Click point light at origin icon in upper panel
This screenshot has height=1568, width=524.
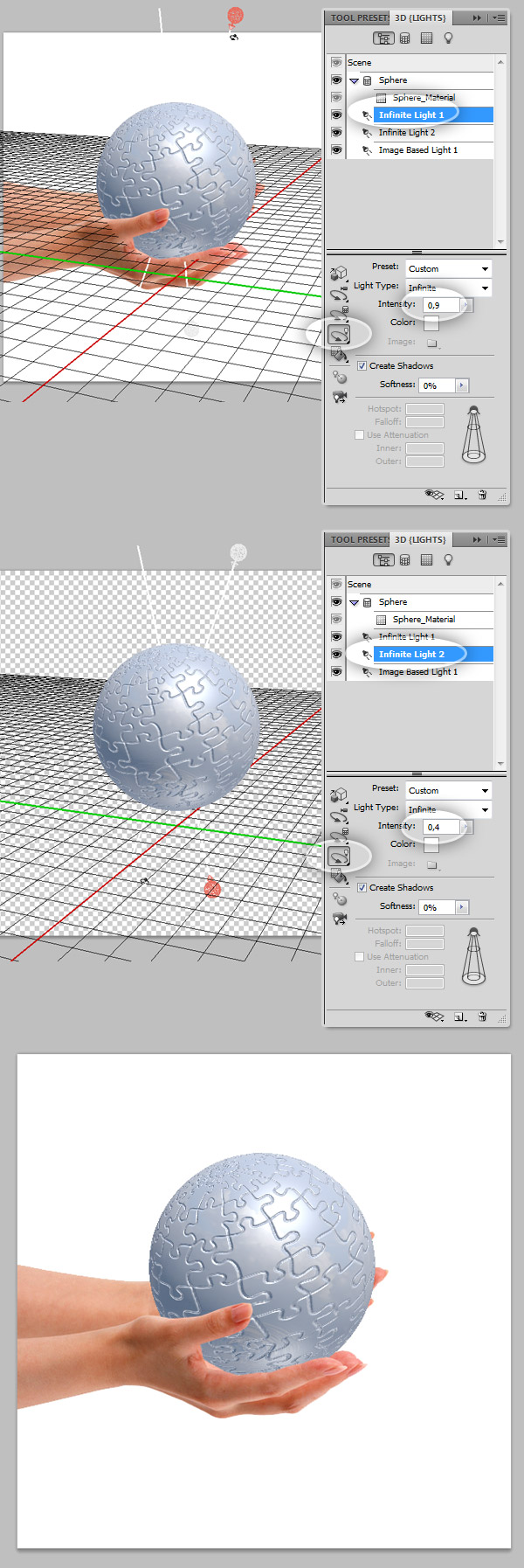click(x=340, y=378)
